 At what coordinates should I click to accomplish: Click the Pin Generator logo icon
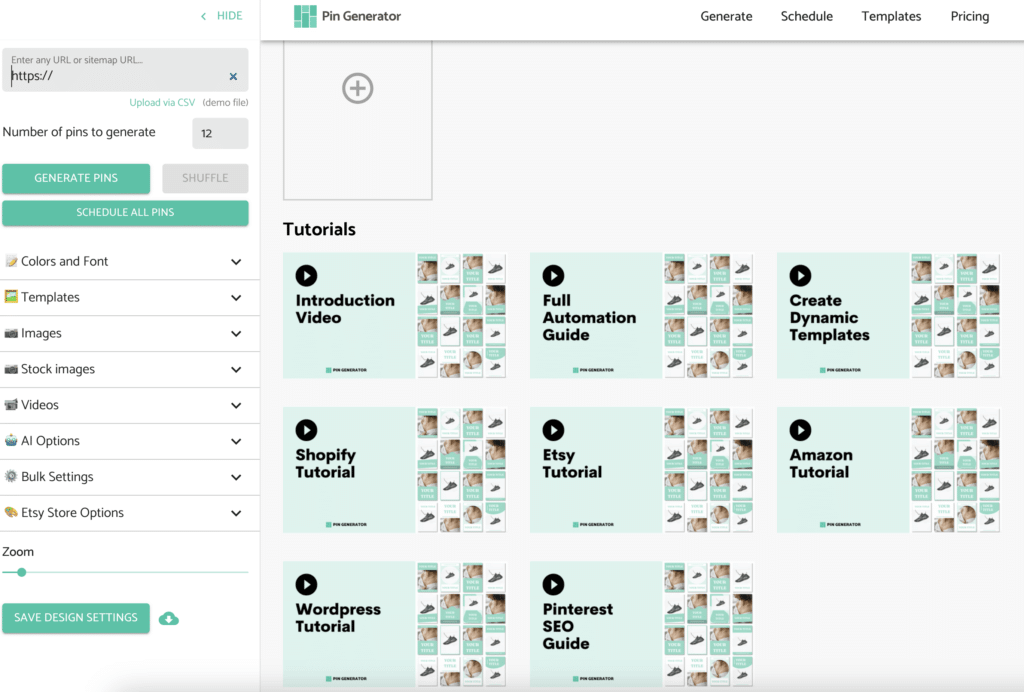coord(305,16)
